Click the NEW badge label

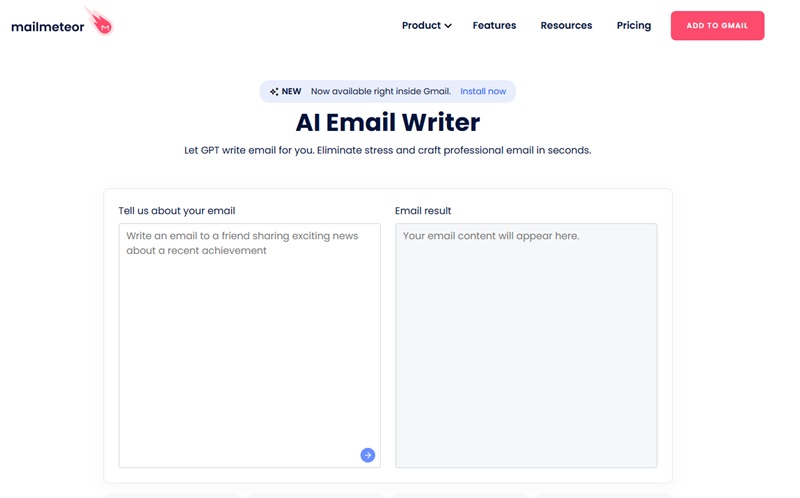[x=292, y=92]
